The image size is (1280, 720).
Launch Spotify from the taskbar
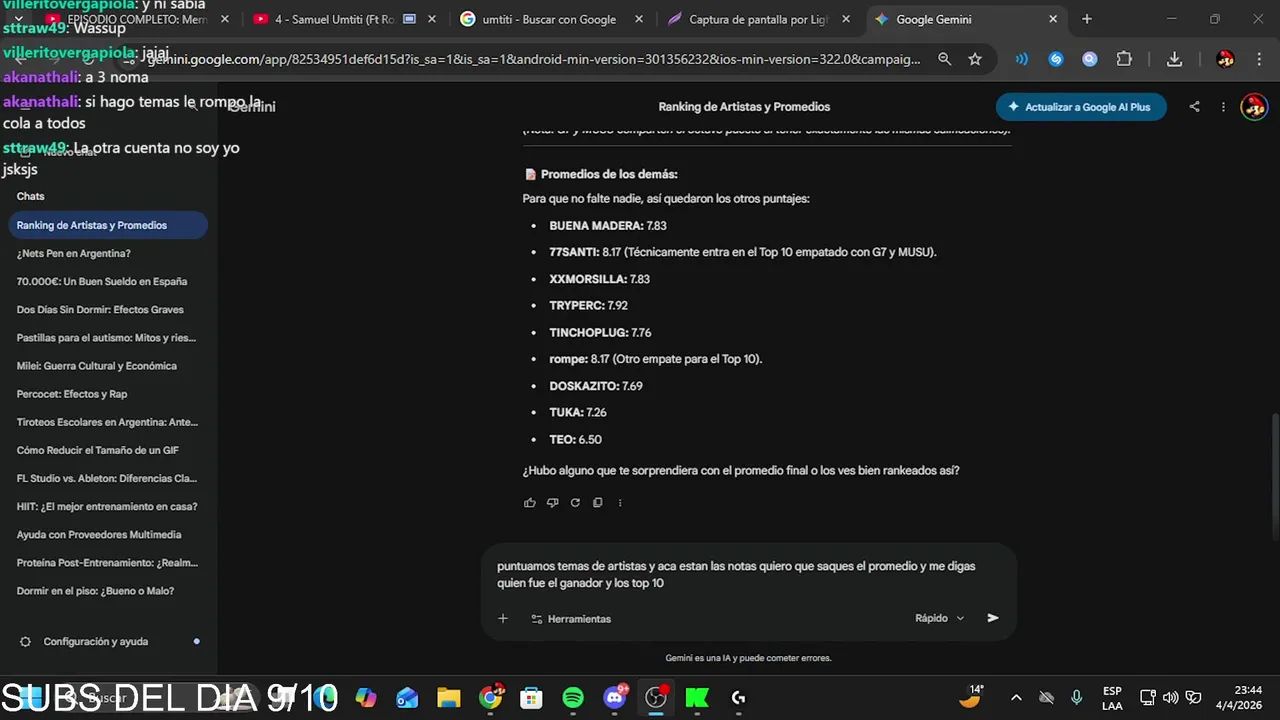pos(573,698)
